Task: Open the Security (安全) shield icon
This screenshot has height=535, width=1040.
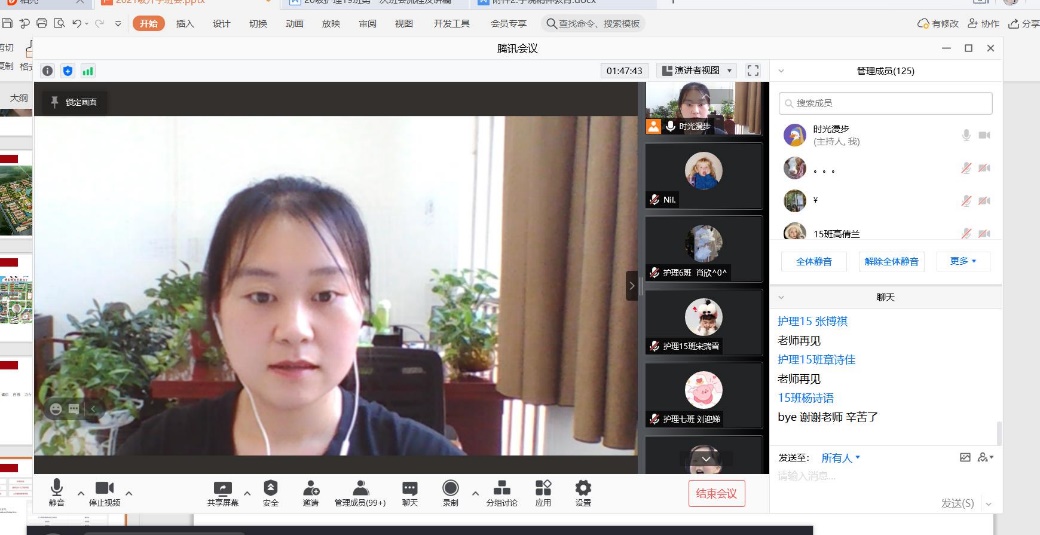Action: pos(270,488)
